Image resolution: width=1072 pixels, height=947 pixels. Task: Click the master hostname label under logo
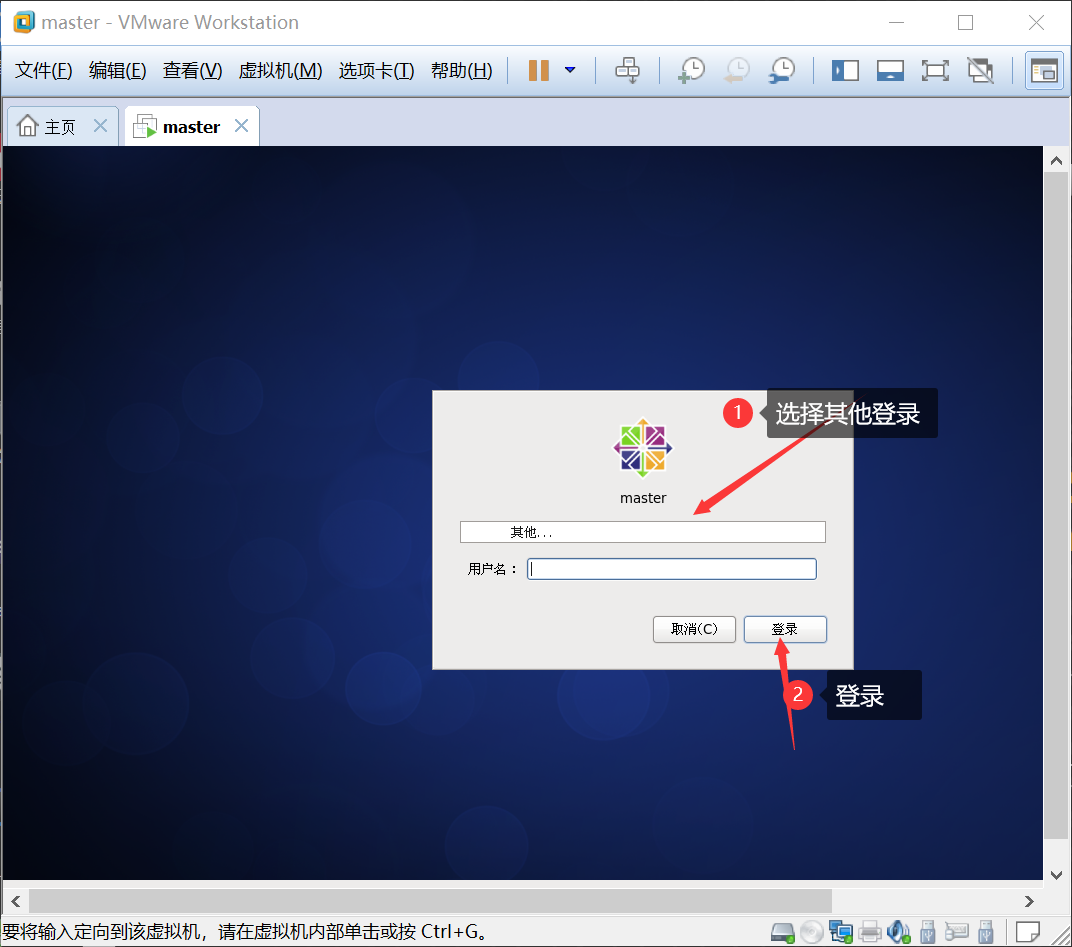[643, 498]
